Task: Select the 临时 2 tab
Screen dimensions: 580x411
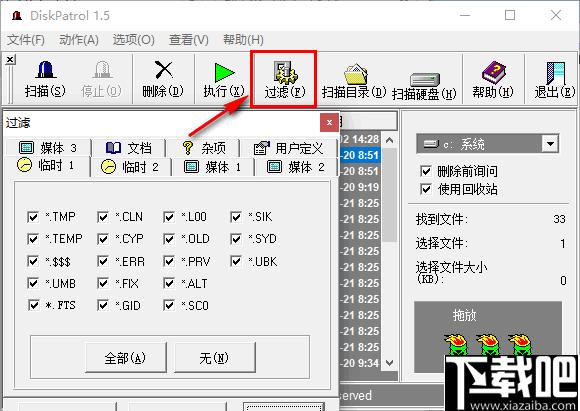Action: pyautogui.click(x=130, y=167)
